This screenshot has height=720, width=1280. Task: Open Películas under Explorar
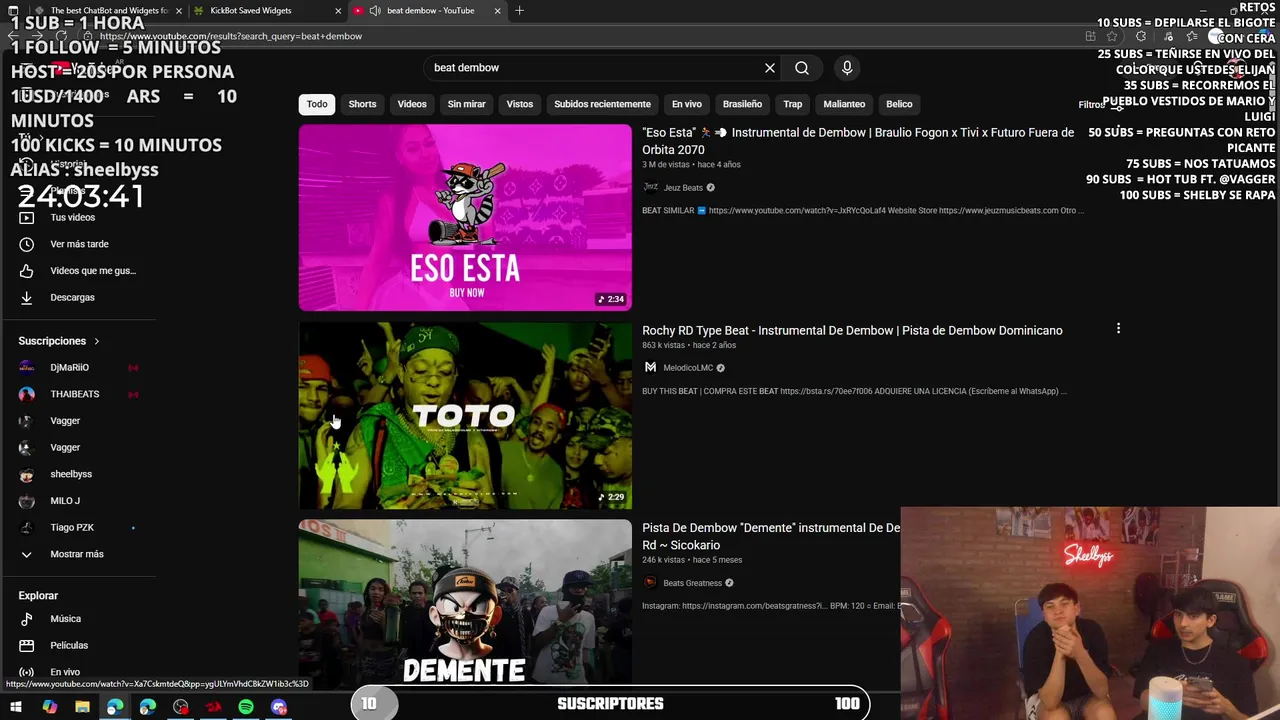click(x=69, y=646)
